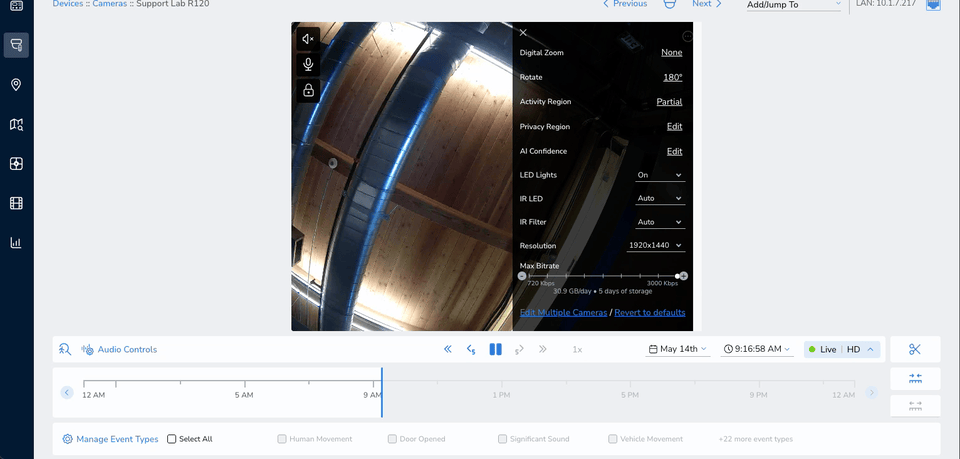Move timeline back with left arrow

point(67,392)
